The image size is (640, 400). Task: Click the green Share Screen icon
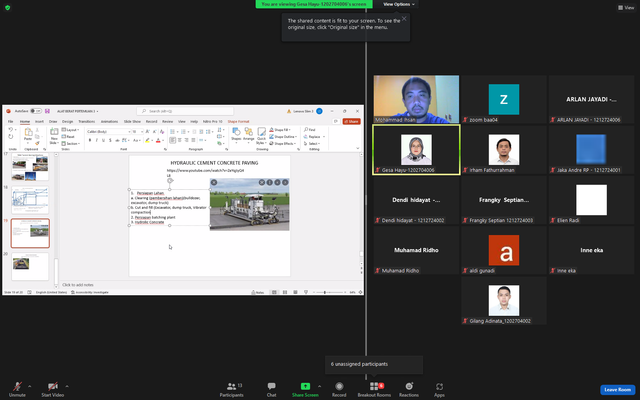pyautogui.click(x=305, y=386)
